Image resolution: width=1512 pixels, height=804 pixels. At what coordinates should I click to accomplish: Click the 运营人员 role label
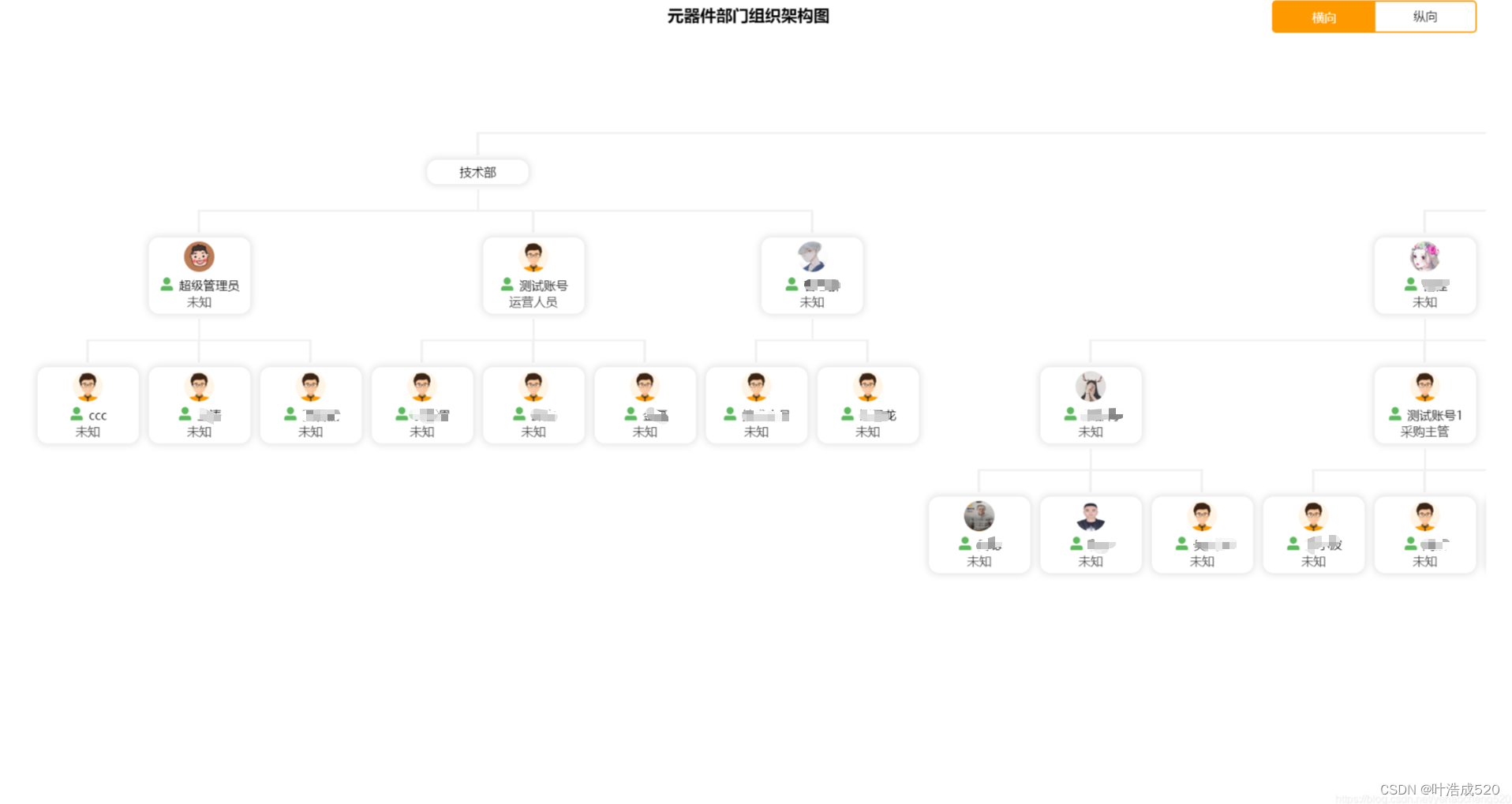pyautogui.click(x=533, y=301)
